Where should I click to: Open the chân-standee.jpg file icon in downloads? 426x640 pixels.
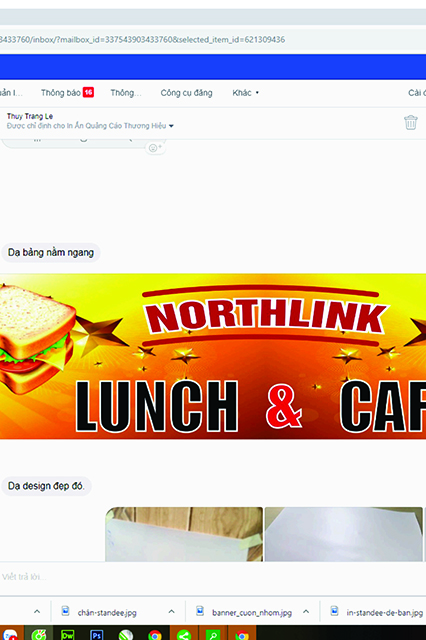(x=65, y=611)
